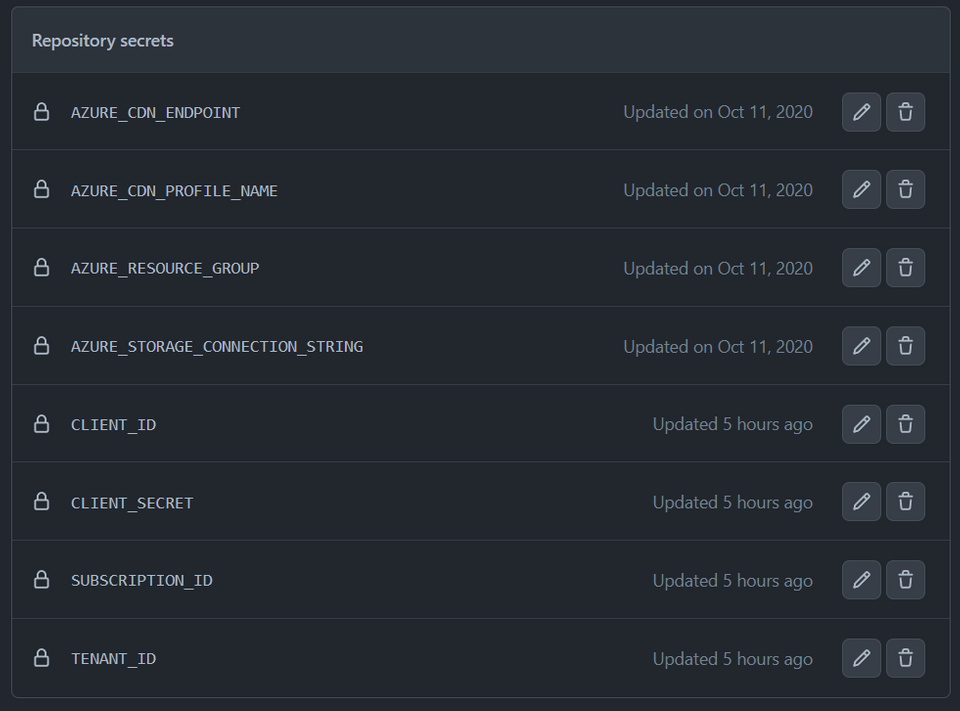Screen dimensions: 960x711
Task: Delete the TENANT_ID secret
Action: (905, 658)
